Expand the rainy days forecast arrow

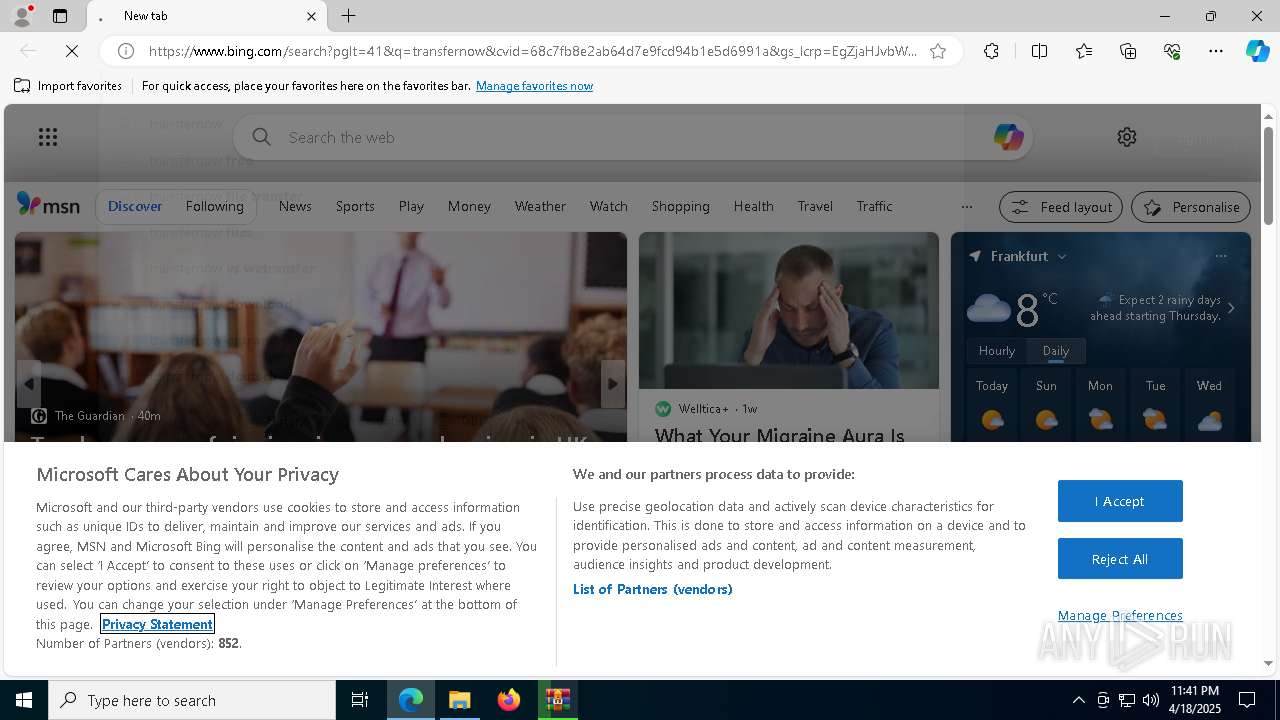click(1231, 308)
